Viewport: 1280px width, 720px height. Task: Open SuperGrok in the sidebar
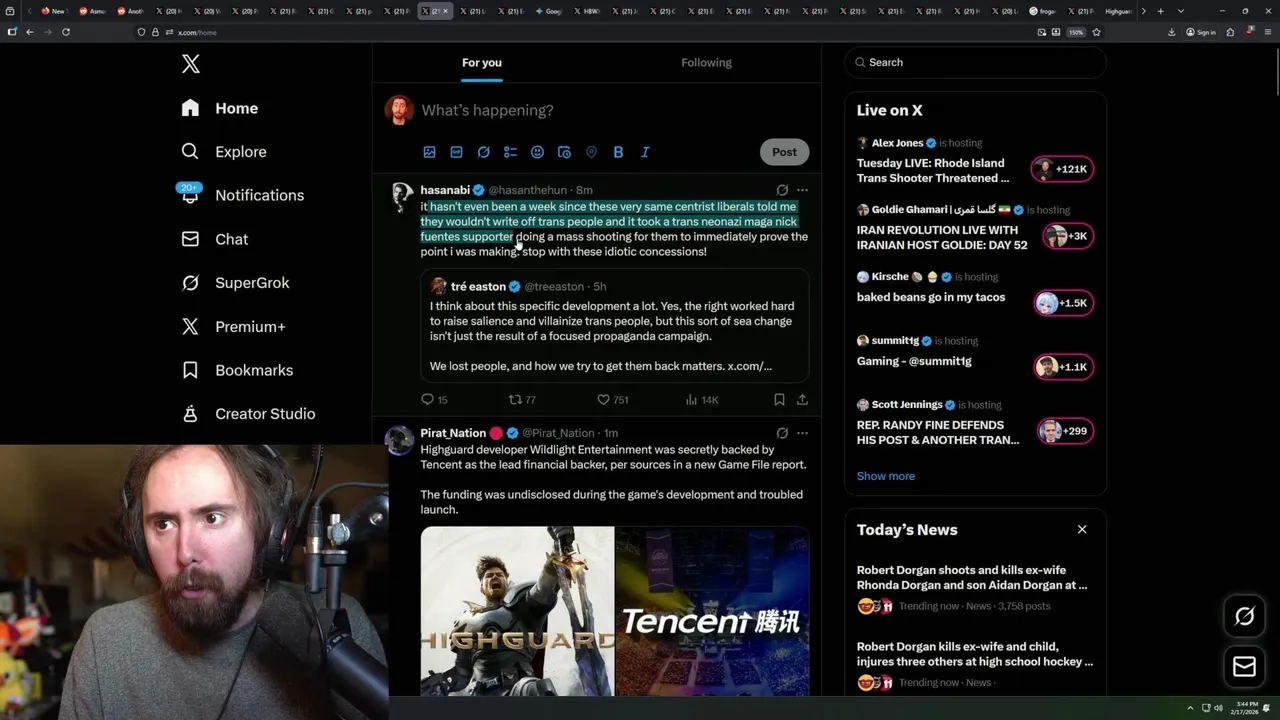[235, 283]
